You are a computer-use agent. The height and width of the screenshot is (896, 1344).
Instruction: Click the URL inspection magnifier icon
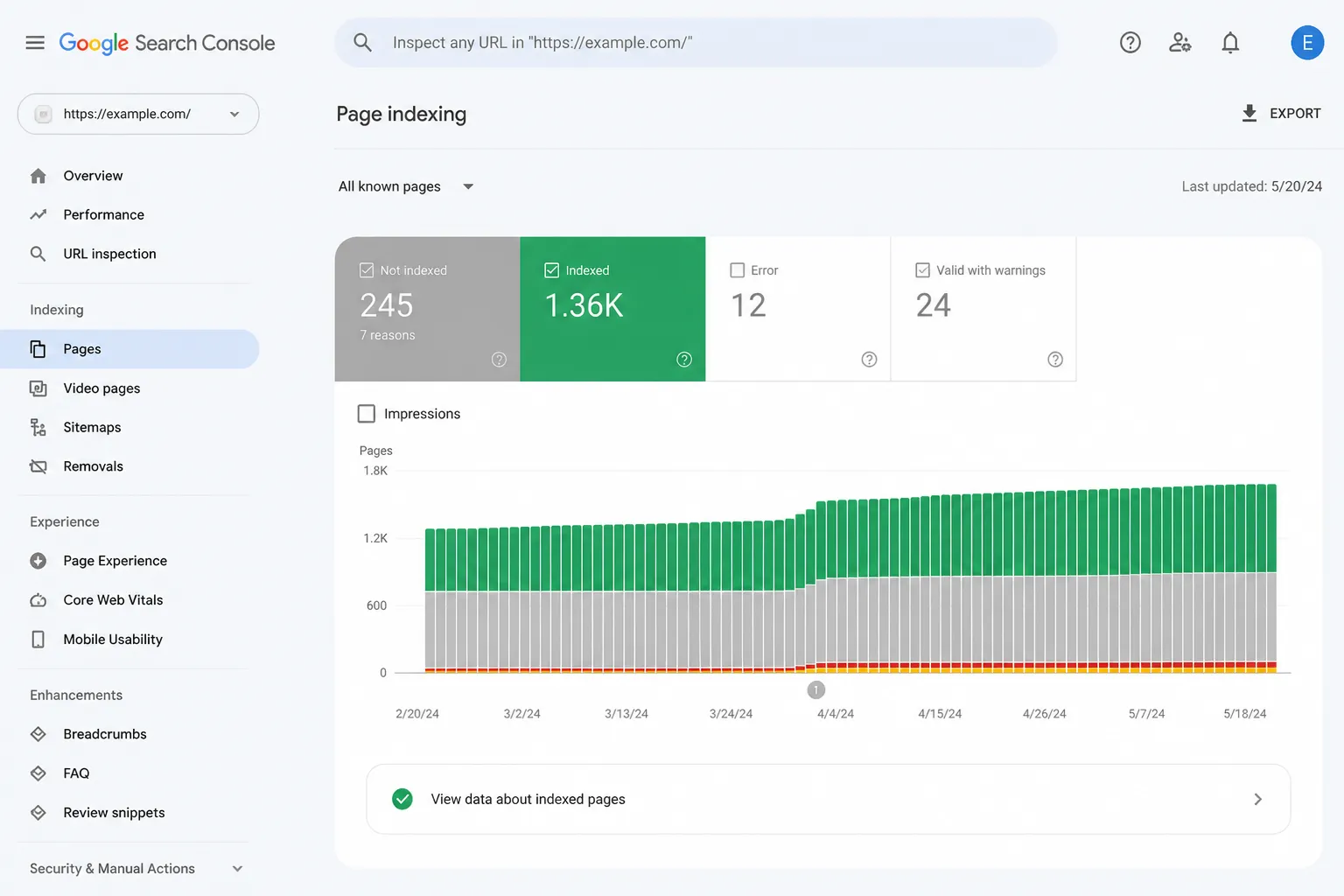point(38,254)
